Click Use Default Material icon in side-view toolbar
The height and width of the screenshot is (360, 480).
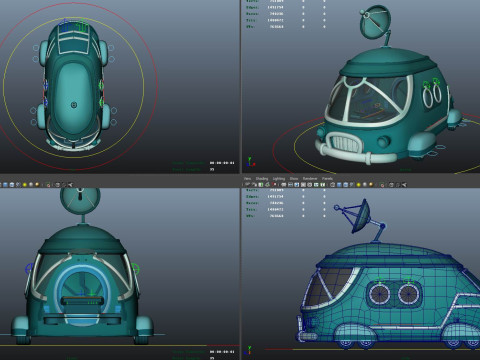click(345, 185)
